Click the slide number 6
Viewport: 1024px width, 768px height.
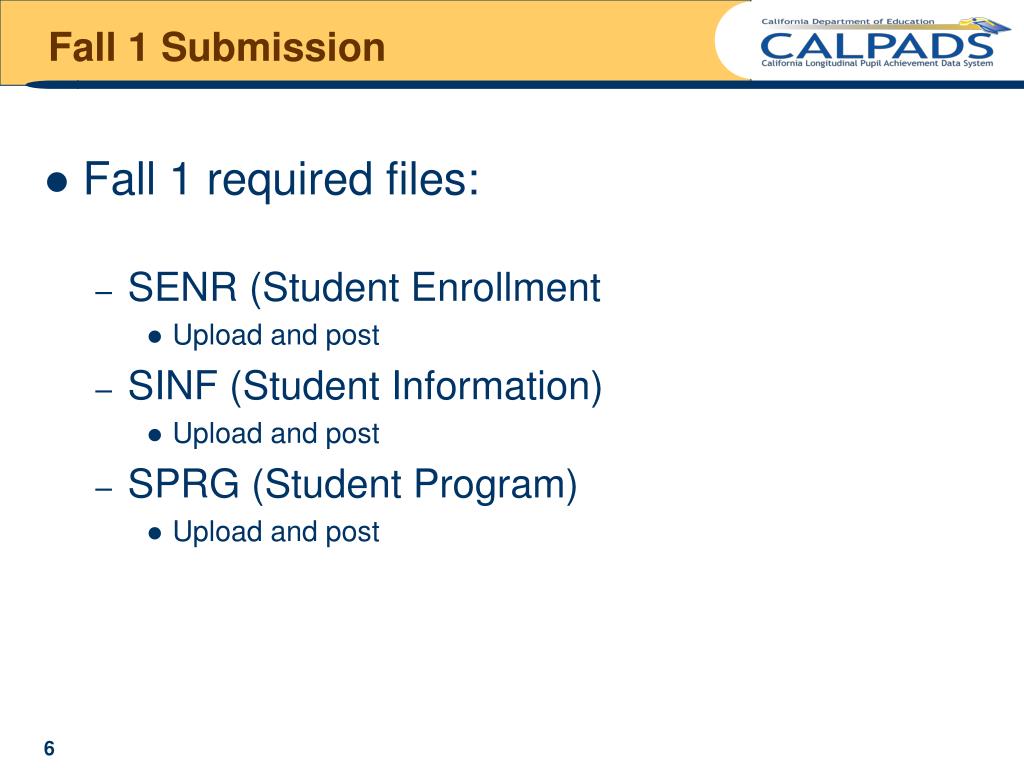tap(49, 748)
